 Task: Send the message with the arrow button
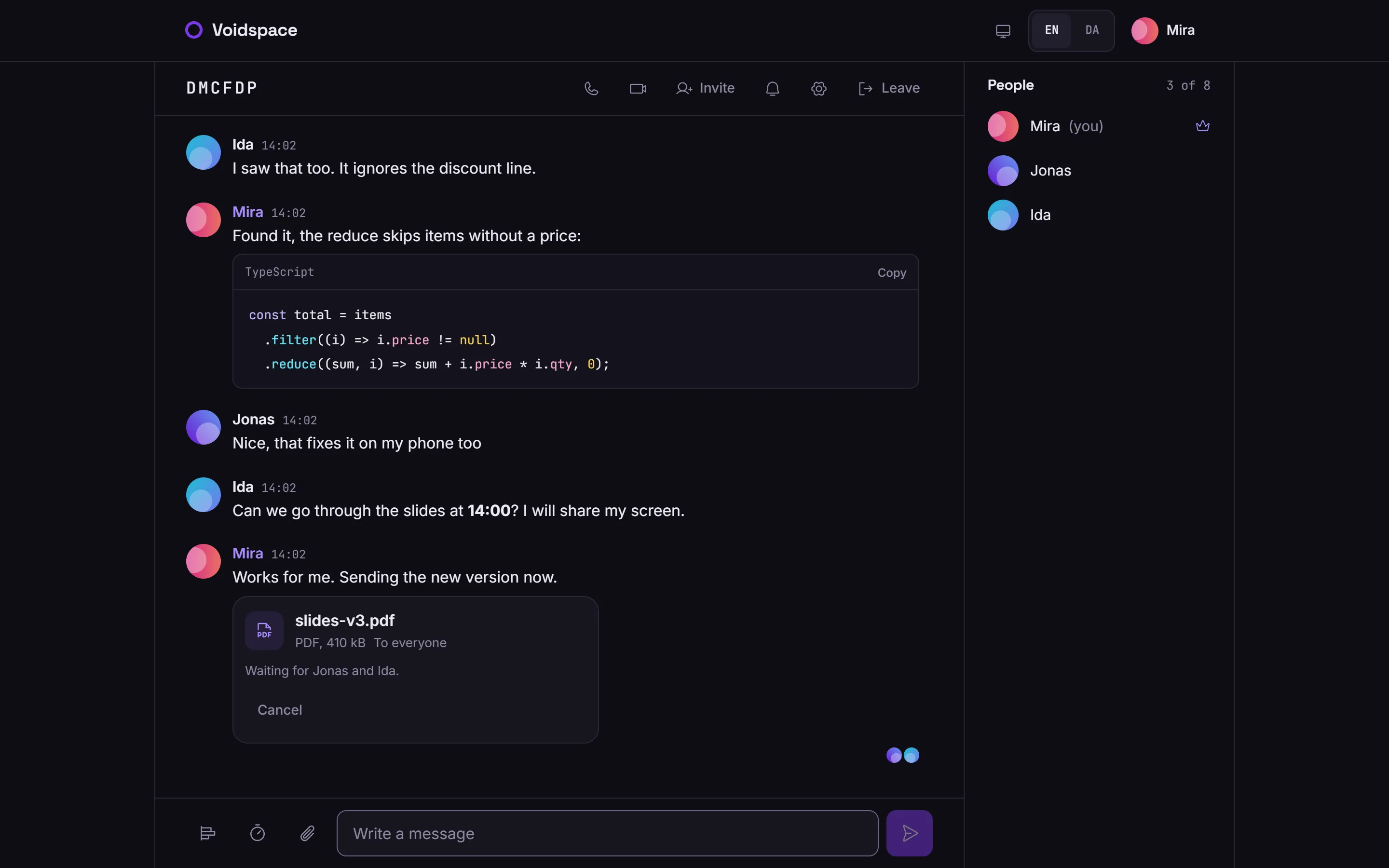[x=909, y=833]
